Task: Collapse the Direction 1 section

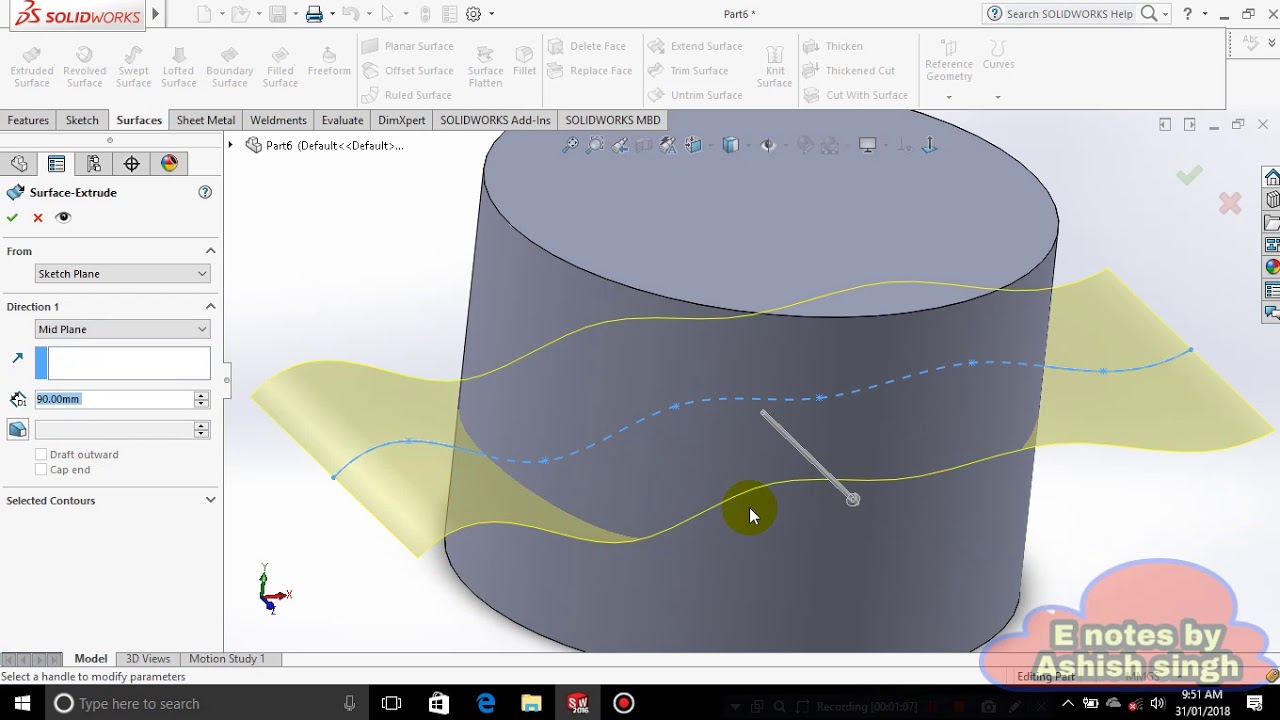Action: pyautogui.click(x=210, y=306)
